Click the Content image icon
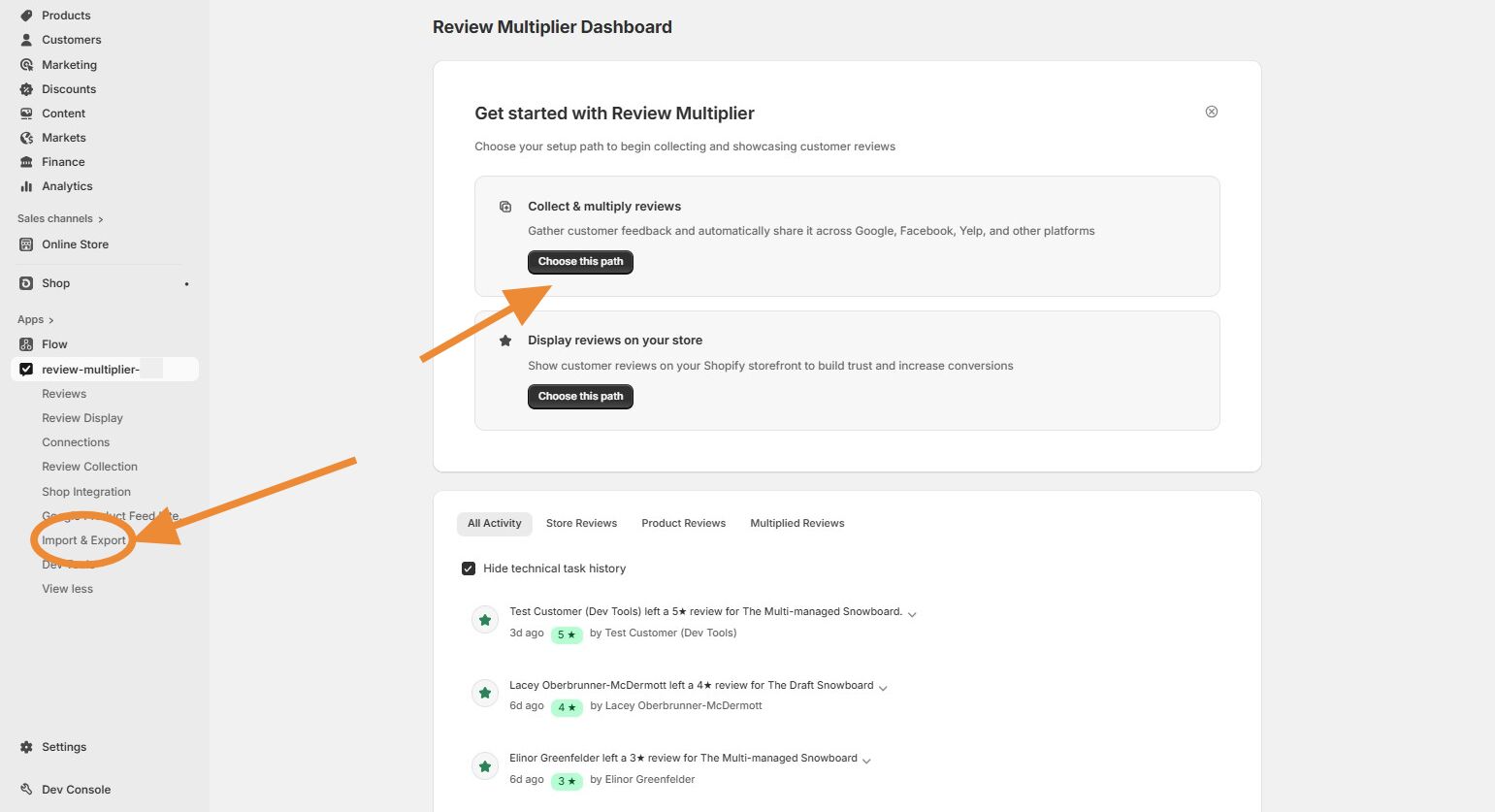This screenshot has width=1495, height=812. (x=26, y=114)
